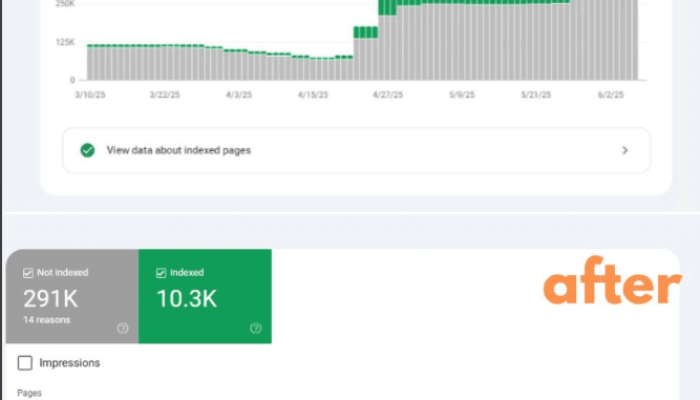Click the 6/2/25 axis date
This screenshot has width=700, height=400.
click(611, 95)
